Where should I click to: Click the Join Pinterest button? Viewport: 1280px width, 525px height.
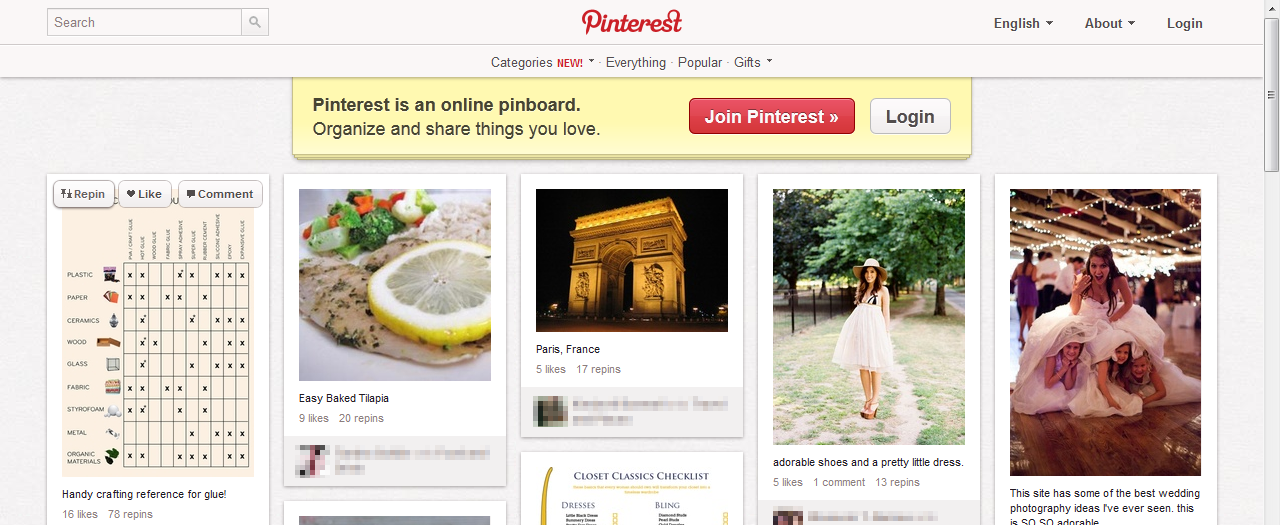(772, 116)
